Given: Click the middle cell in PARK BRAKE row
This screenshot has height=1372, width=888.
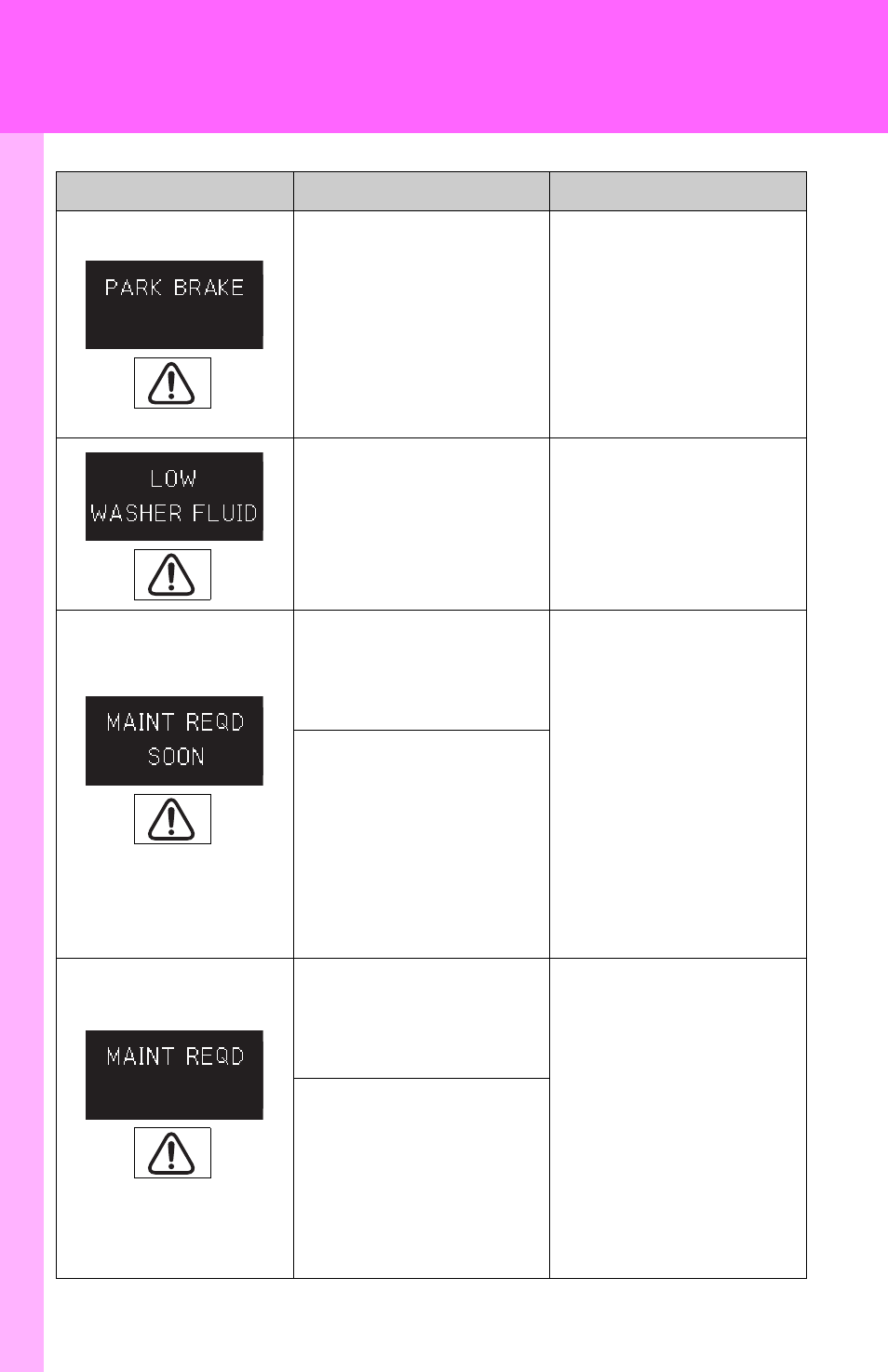Looking at the screenshot, I should 422,324.
